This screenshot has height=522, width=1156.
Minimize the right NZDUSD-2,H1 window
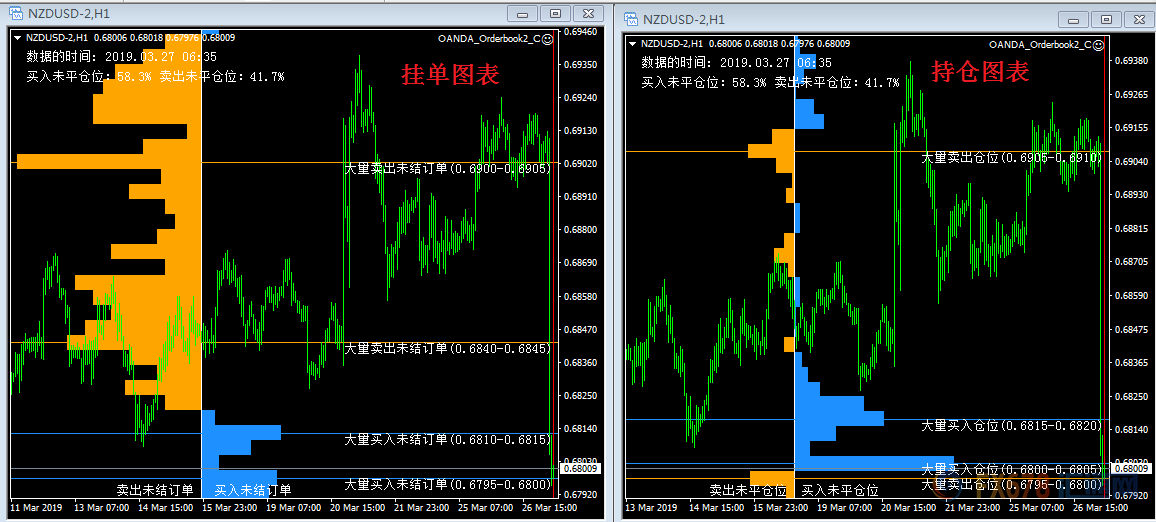point(1073,20)
